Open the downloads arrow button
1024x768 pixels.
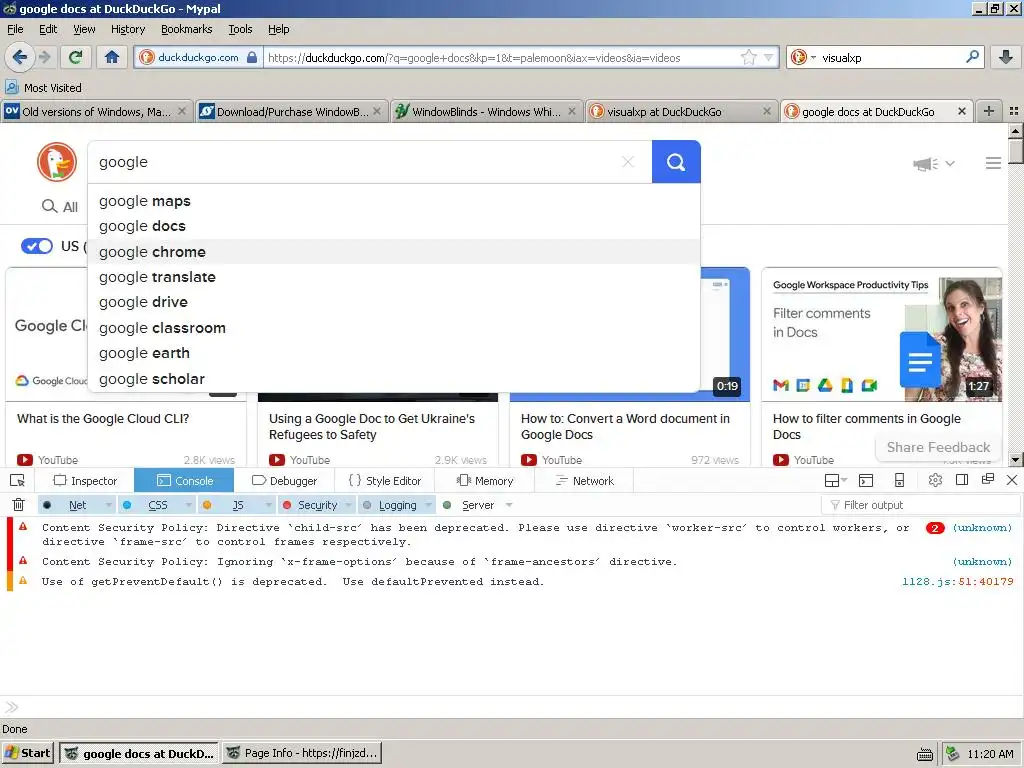pyautogui.click(x=1006, y=57)
